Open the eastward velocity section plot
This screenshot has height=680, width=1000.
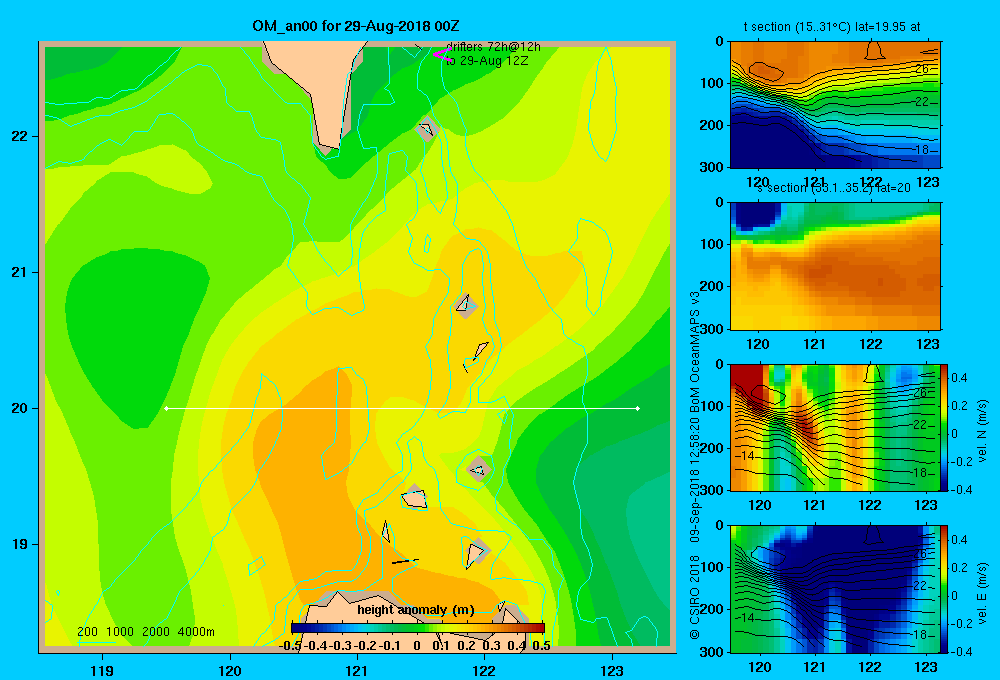pos(835,589)
